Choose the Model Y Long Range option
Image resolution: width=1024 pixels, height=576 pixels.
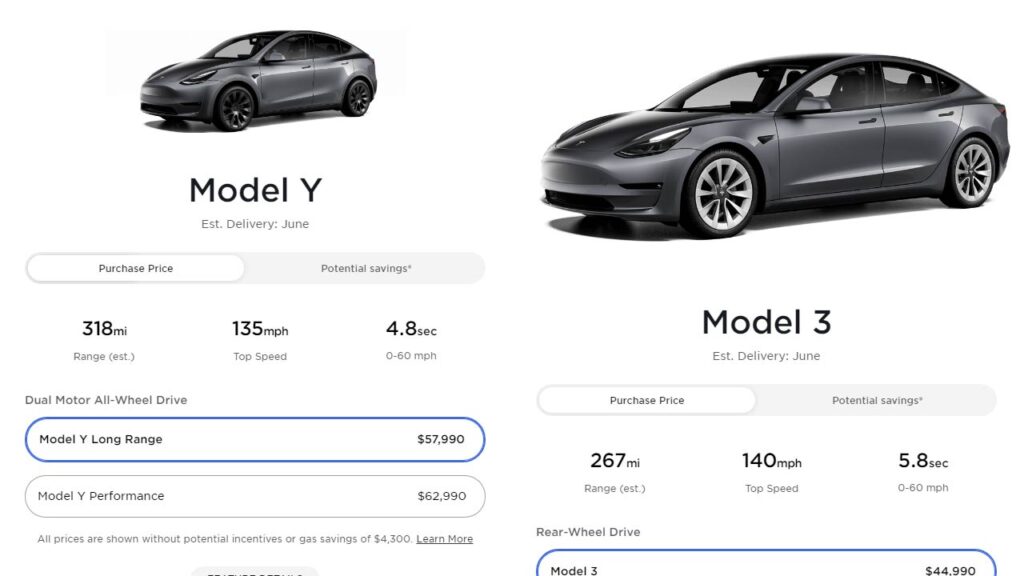(255, 439)
